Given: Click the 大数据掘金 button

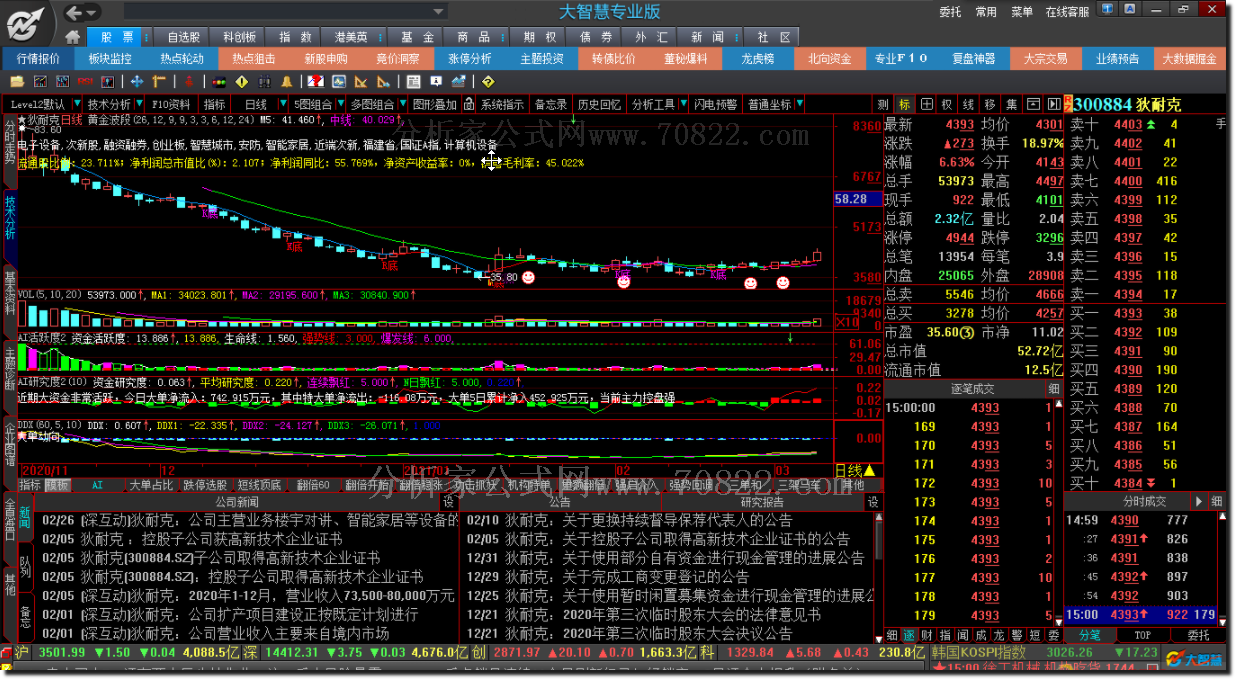Looking at the screenshot, I should tap(1189, 59).
